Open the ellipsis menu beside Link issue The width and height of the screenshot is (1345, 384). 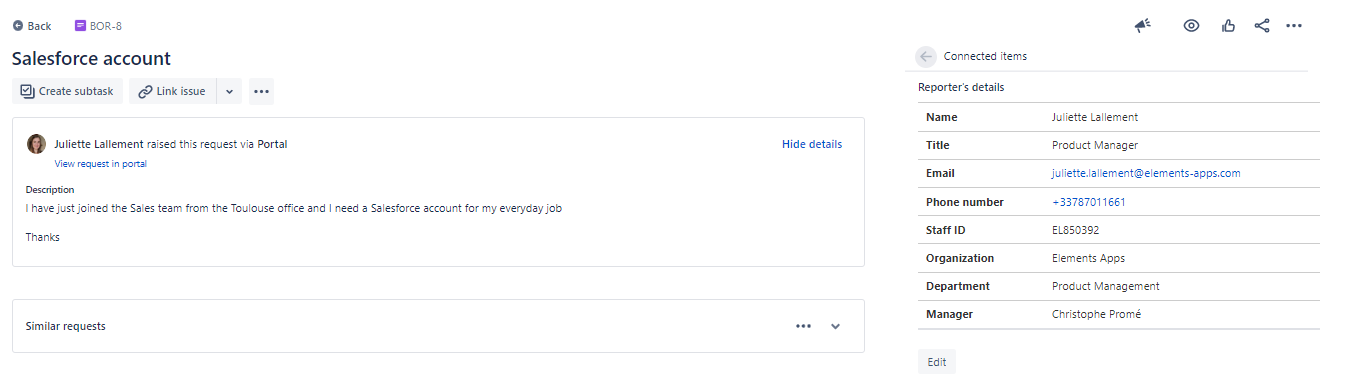pos(261,91)
